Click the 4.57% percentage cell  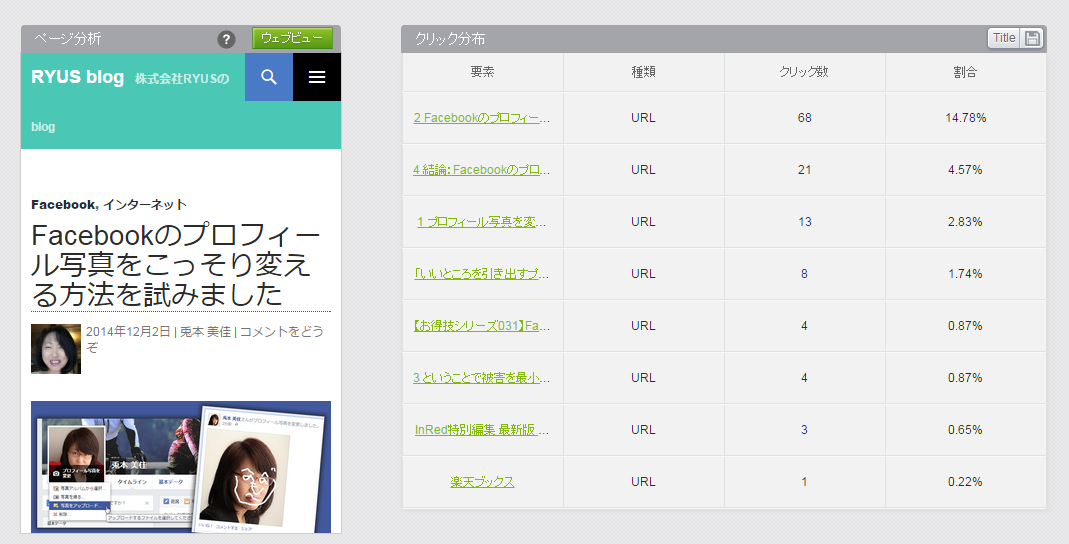point(965,170)
